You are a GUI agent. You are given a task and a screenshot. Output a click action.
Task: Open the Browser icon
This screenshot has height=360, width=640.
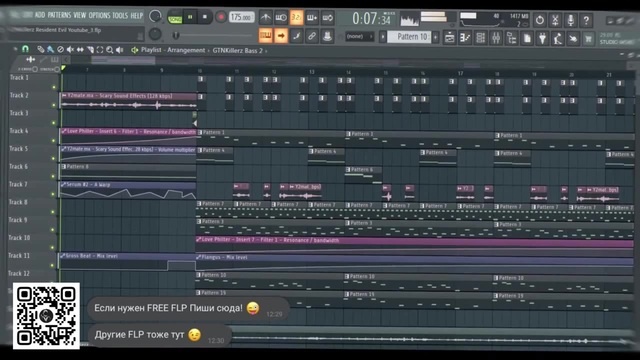click(x=511, y=38)
